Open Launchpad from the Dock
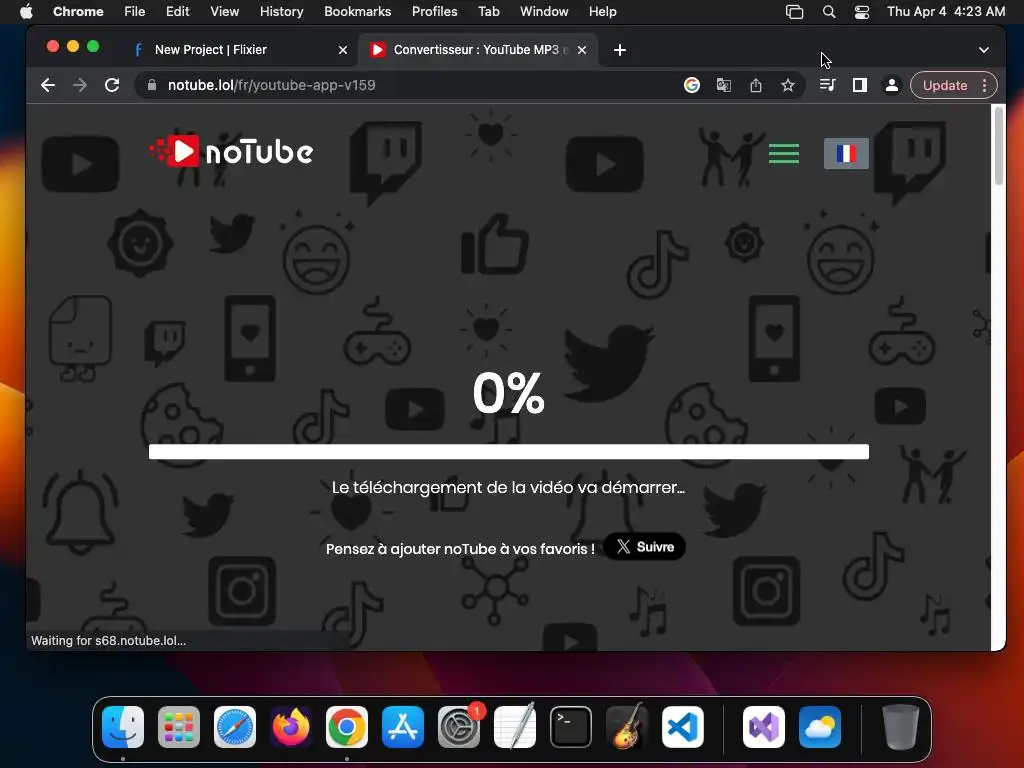Screen dimensions: 1024x768 [179, 727]
